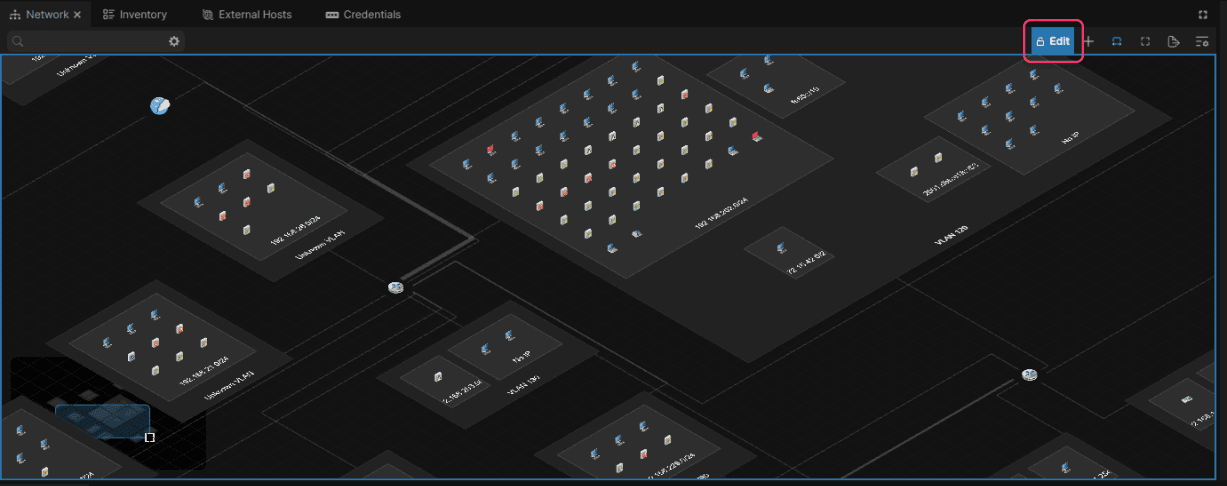Select the router node near Unknown VLAN subnets
Image resolution: width=1227 pixels, height=486 pixels.
(x=396, y=288)
